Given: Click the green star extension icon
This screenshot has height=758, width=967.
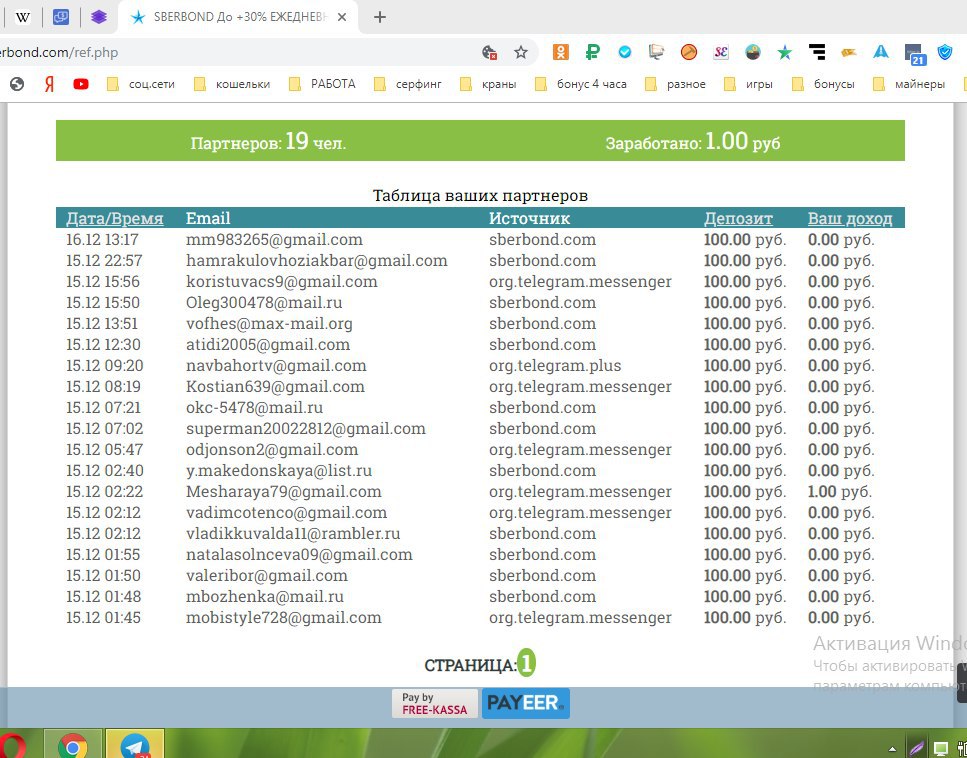Looking at the screenshot, I should tap(784, 52).
